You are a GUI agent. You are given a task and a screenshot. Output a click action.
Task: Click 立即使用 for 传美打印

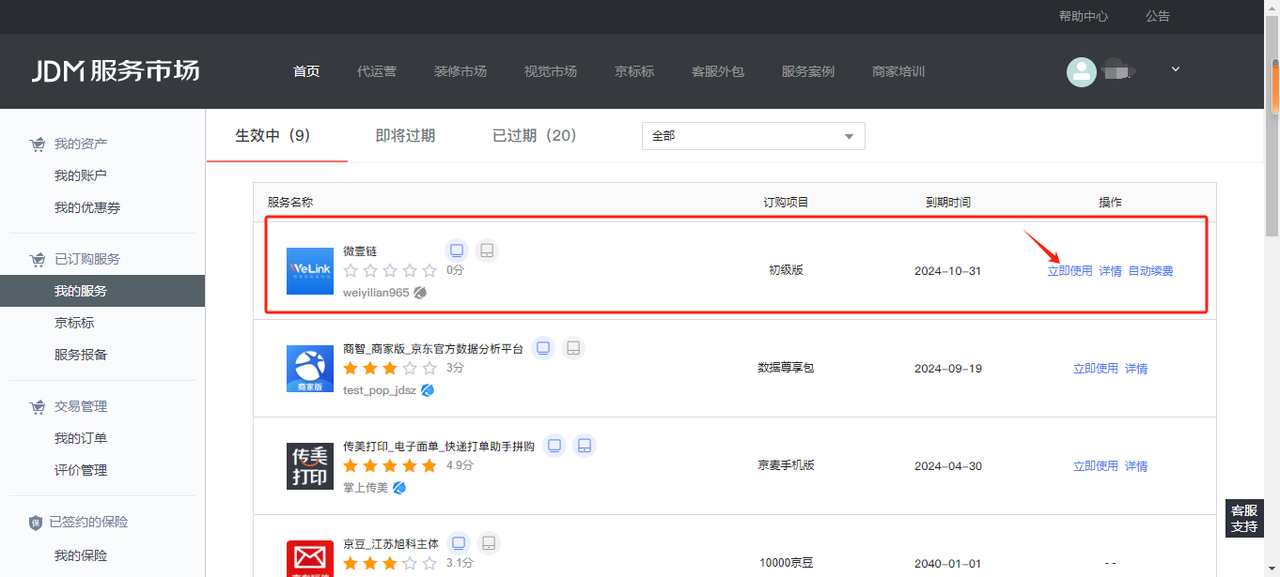pos(1096,466)
